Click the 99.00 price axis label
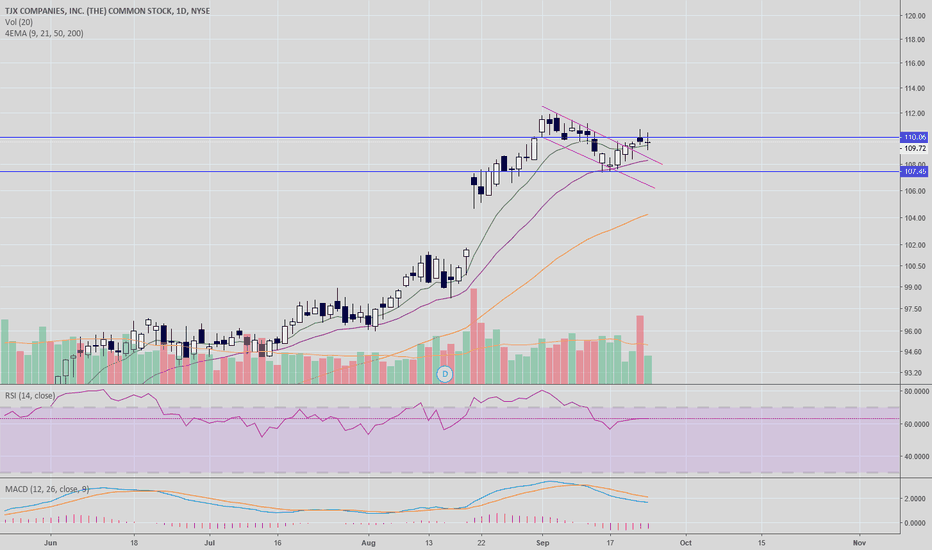This screenshot has width=932, height=550. tap(913, 287)
